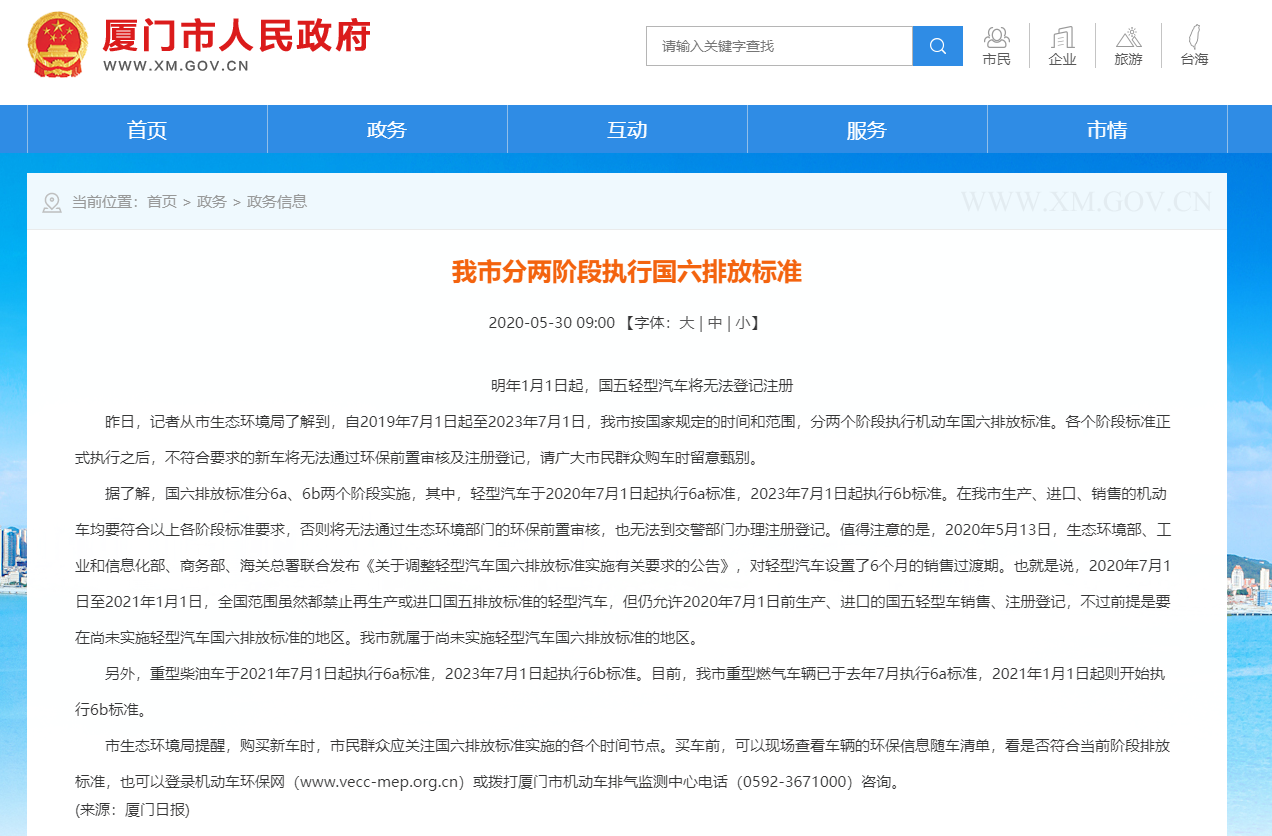Open the 企业 enterprise icon
The image size is (1272, 836).
pos(1062,46)
